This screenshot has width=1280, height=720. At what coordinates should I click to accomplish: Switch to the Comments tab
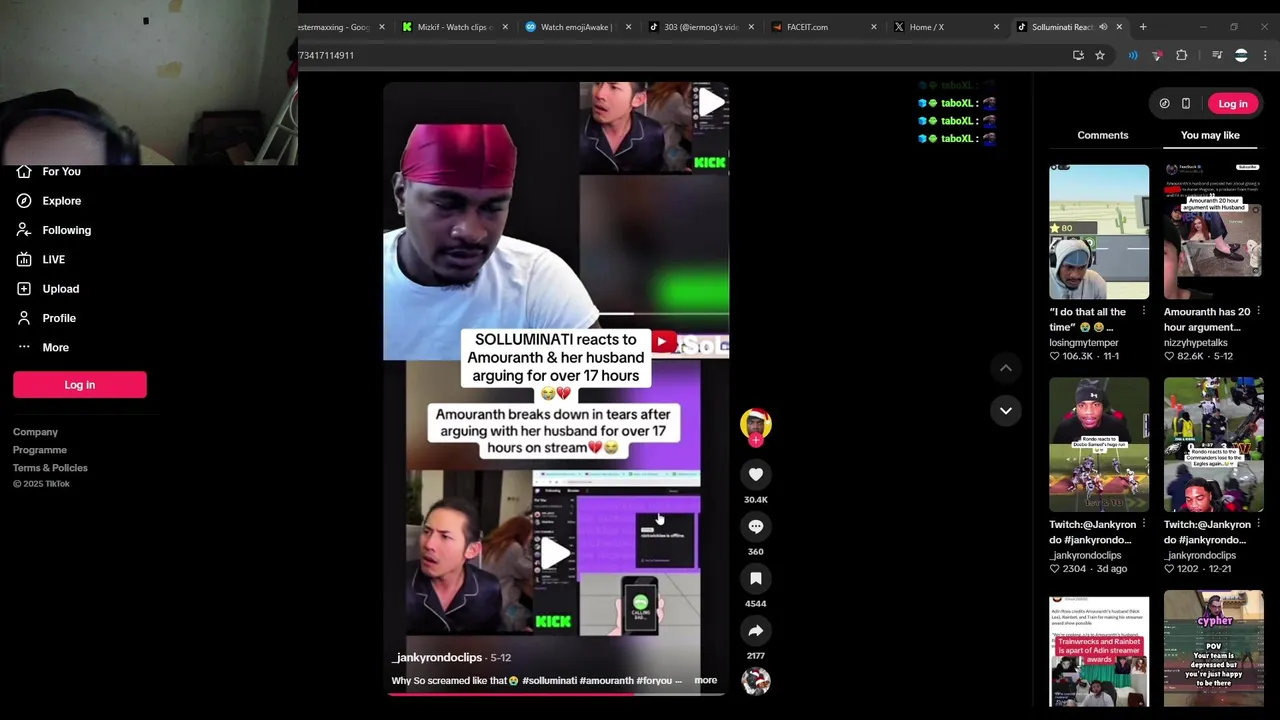pyautogui.click(x=1102, y=135)
